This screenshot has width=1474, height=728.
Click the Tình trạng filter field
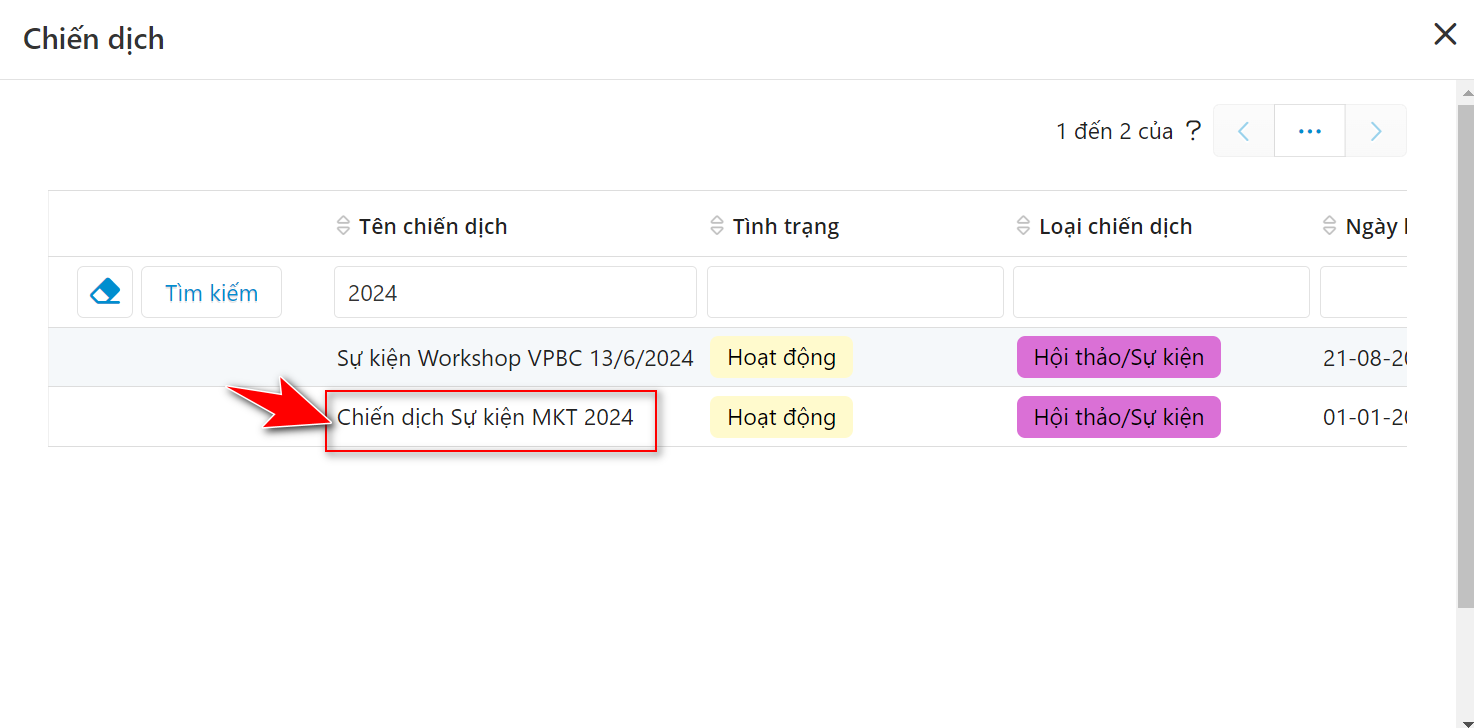[x=855, y=292]
